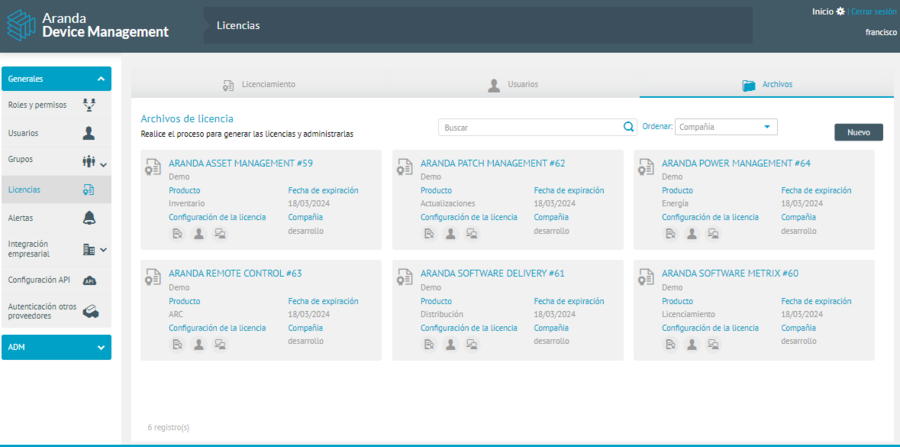Viewport: 900px width, 447px height.
Task: Open user config icon for ASSET MANAGEMENT #59
Action: 199,234
